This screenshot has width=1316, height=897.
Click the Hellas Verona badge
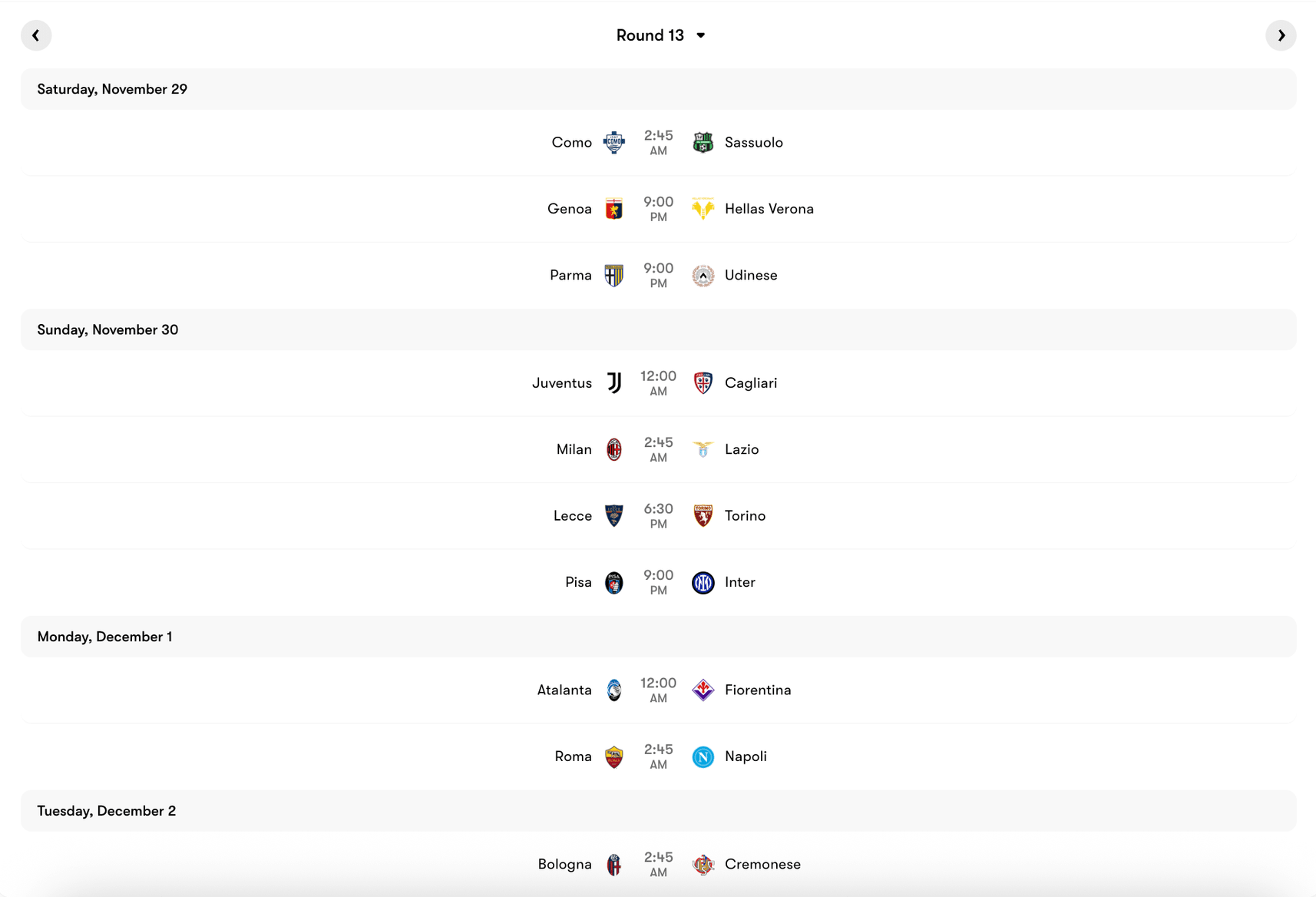point(703,208)
